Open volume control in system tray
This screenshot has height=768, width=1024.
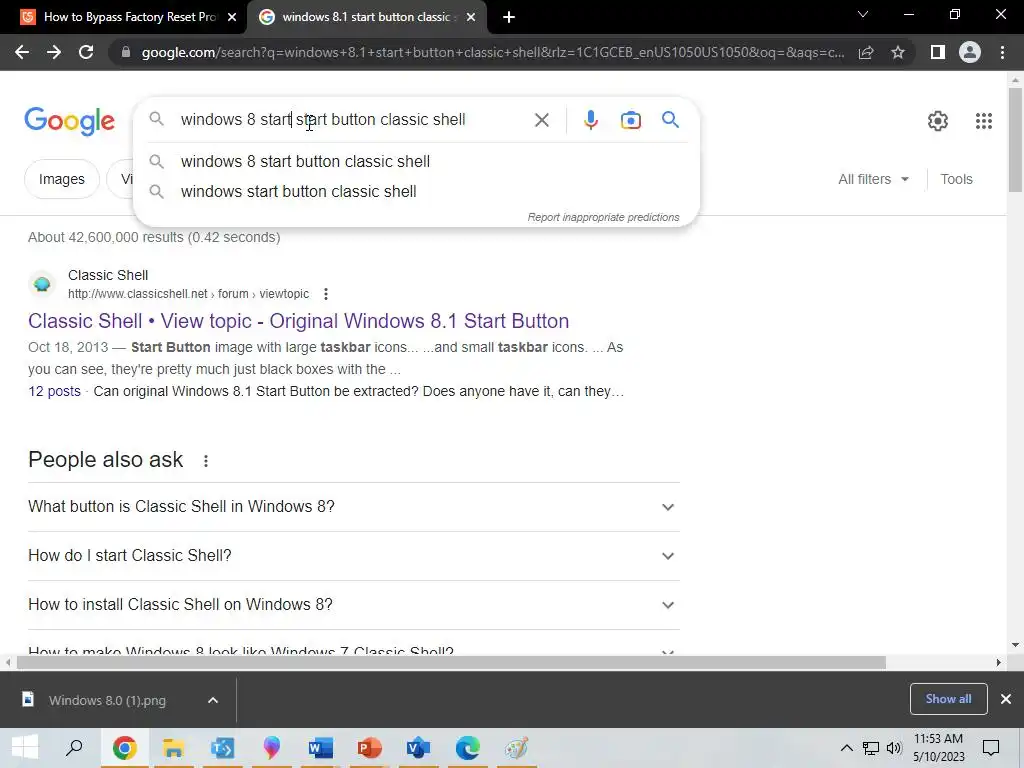click(x=894, y=748)
